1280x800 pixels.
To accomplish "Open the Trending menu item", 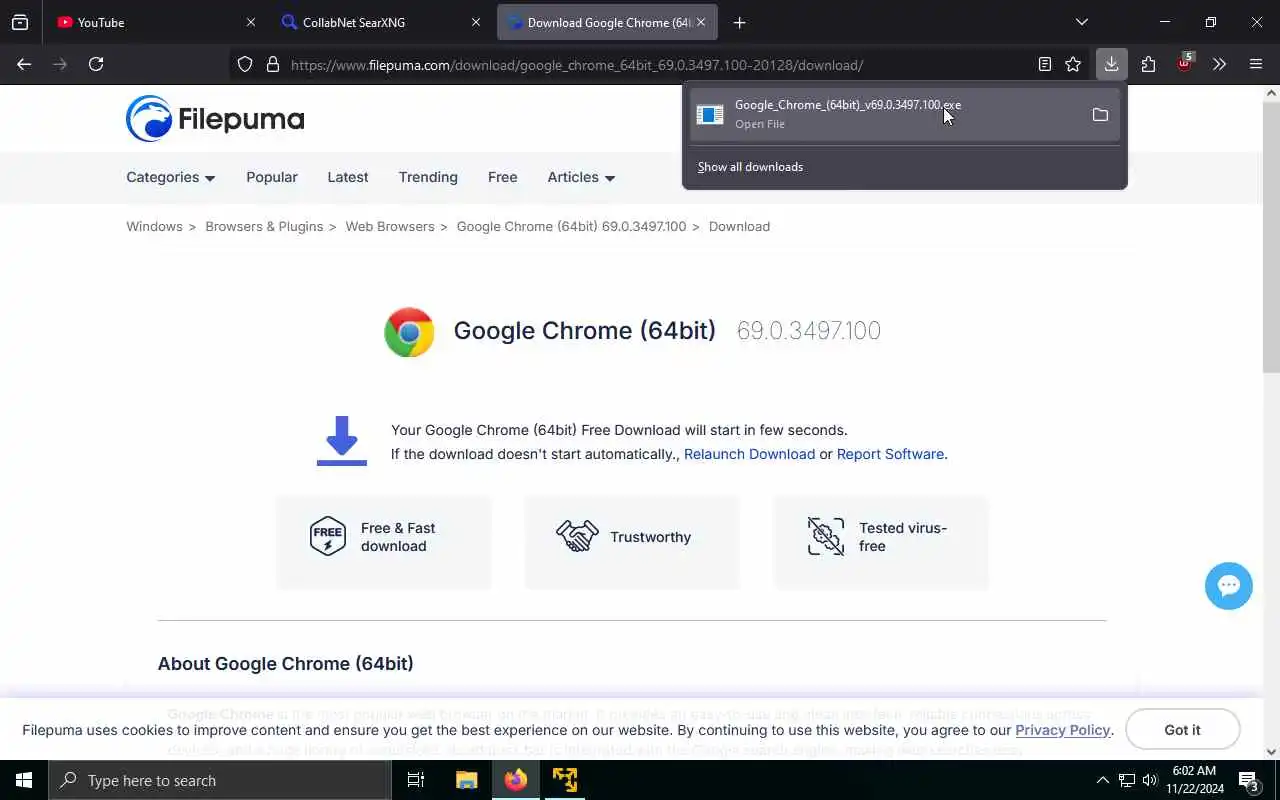I will coord(428,177).
